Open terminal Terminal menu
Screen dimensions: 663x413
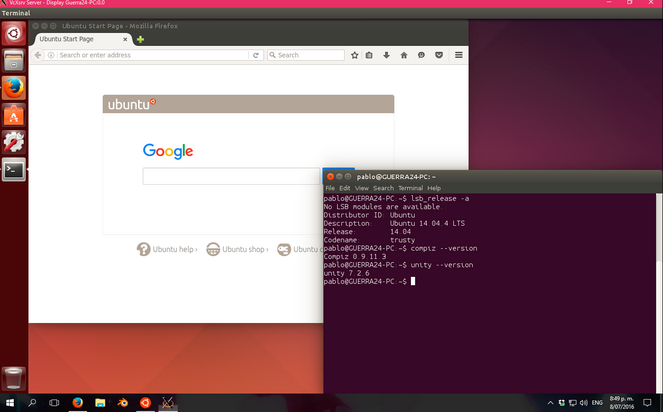410,188
